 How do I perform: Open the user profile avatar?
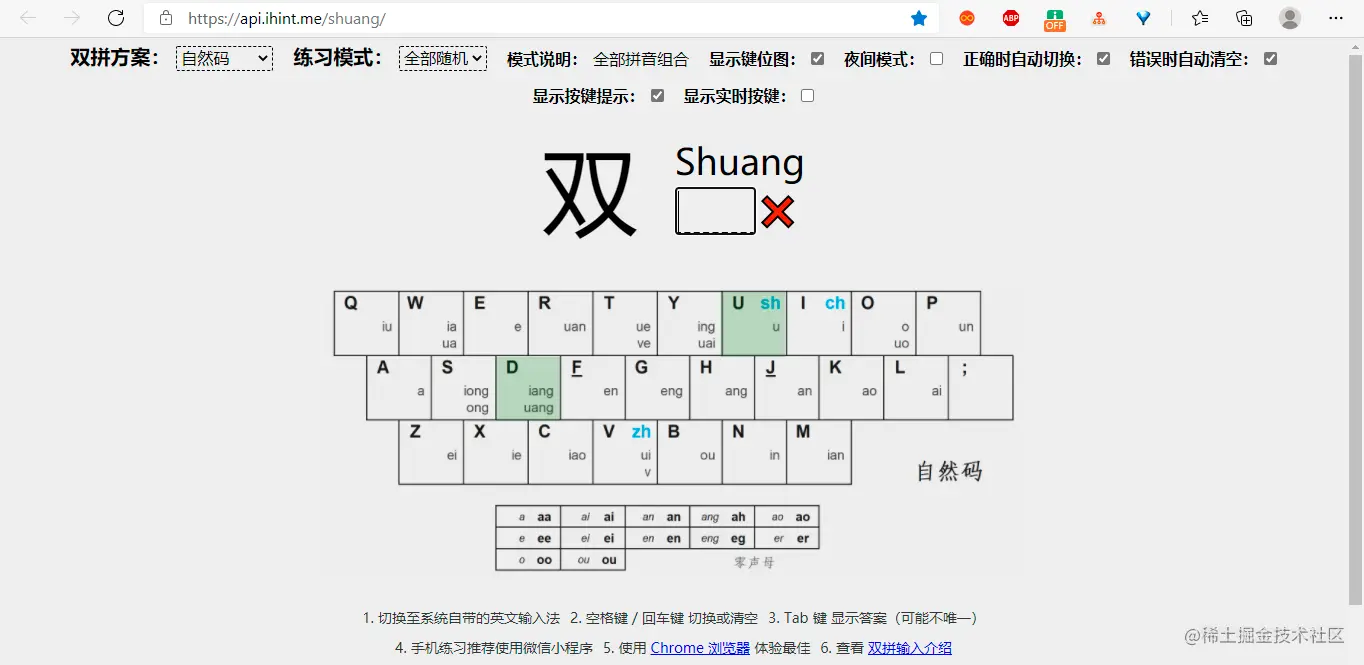pyautogui.click(x=1290, y=18)
